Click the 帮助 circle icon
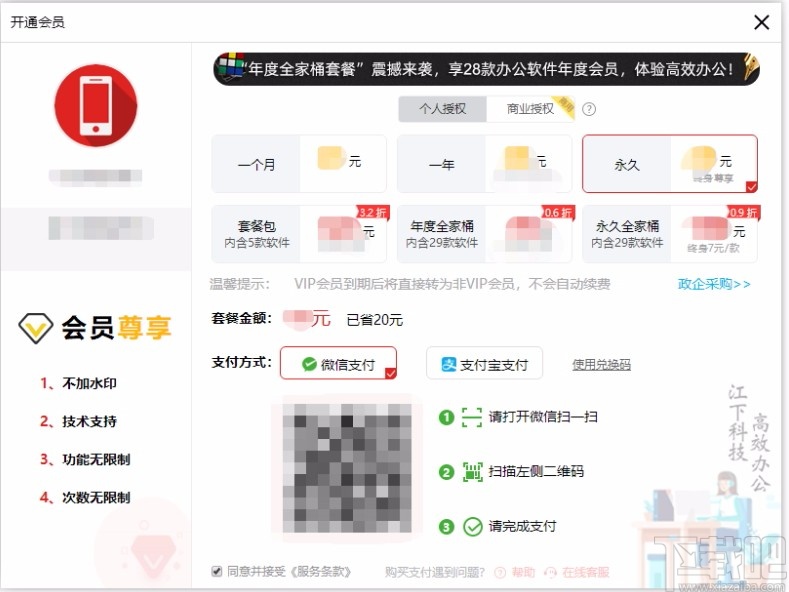789x592 pixels. coord(500,573)
